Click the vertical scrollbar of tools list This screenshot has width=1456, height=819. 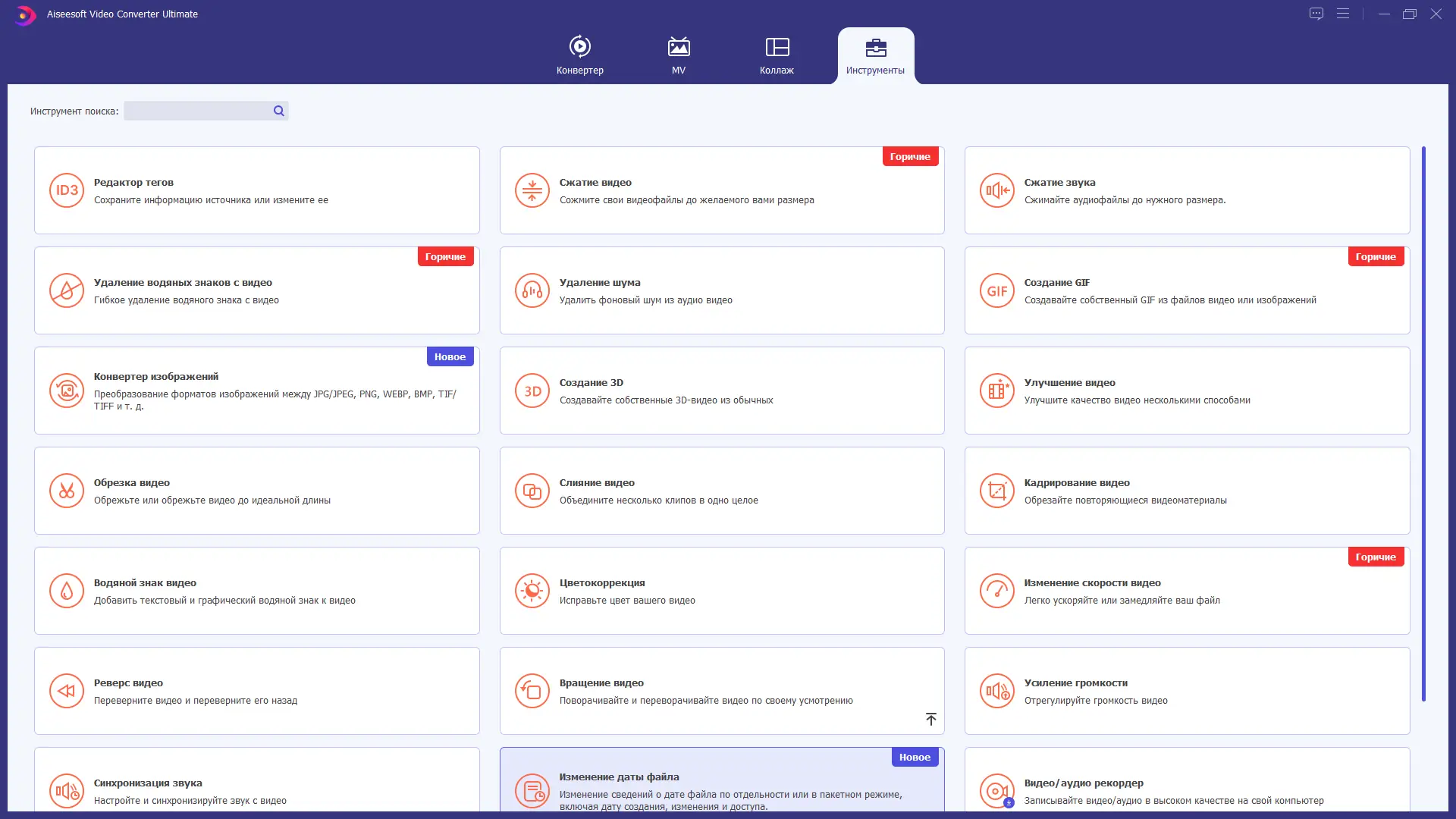pyautogui.click(x=1423, y=423)
